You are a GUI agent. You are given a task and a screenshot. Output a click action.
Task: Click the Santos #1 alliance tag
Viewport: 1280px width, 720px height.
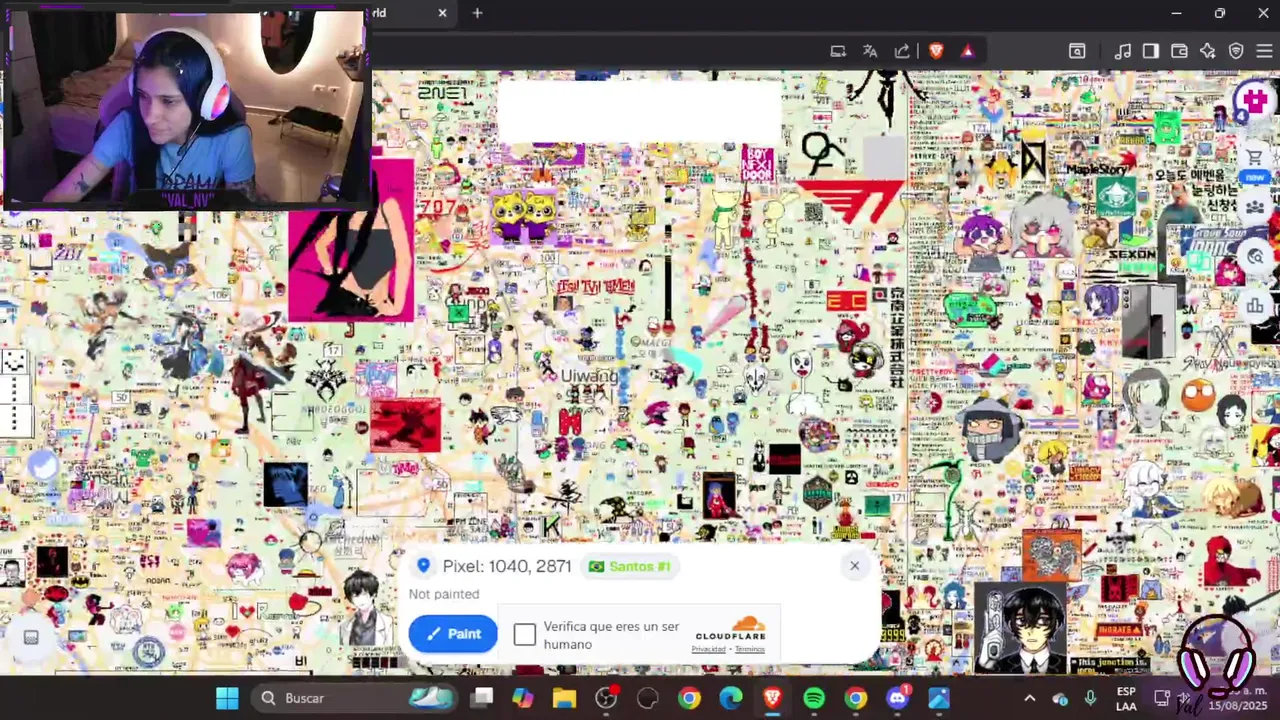pos(630,566)
